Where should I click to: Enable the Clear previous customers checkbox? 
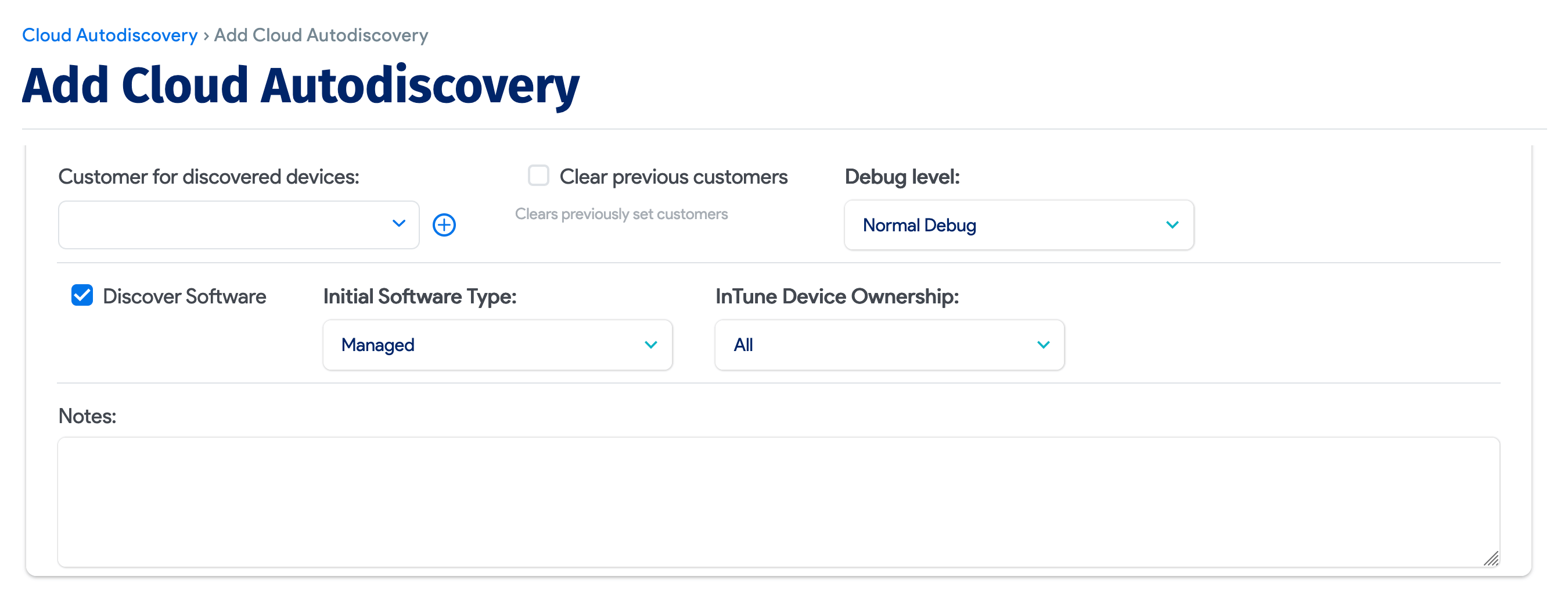(x=538, y=176)
